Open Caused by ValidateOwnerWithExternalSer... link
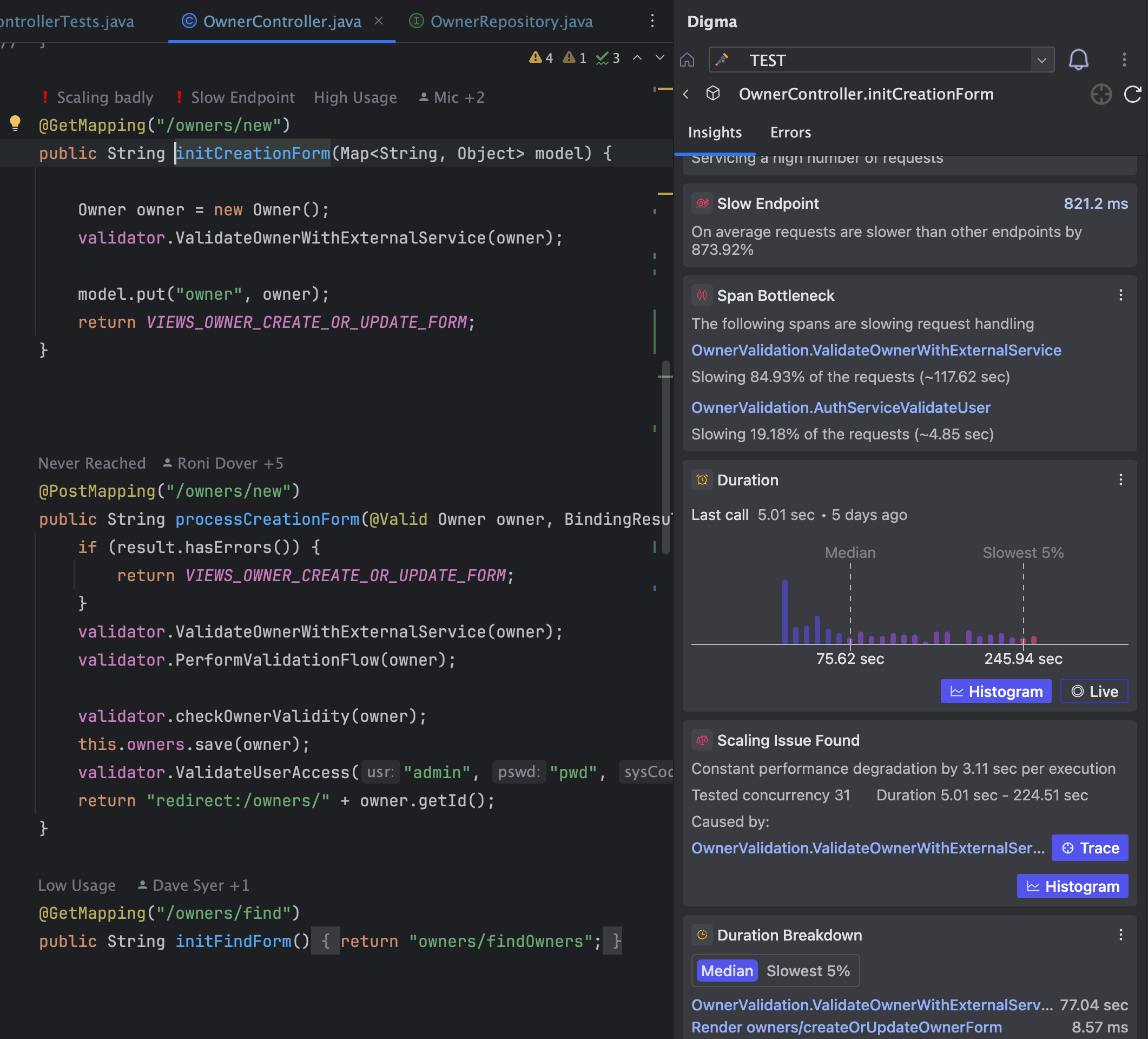This screenshot has width=1148, height=1039. point(868,847)
